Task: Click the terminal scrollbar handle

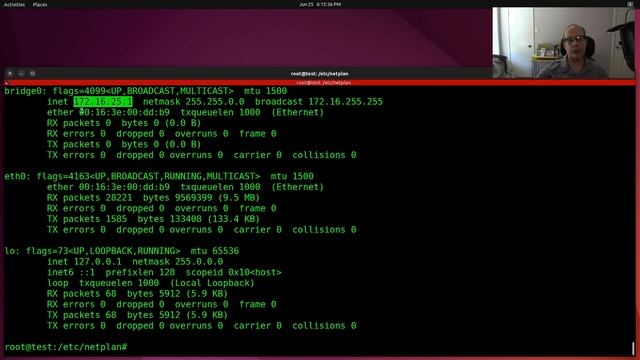Action: click(633, 348)
